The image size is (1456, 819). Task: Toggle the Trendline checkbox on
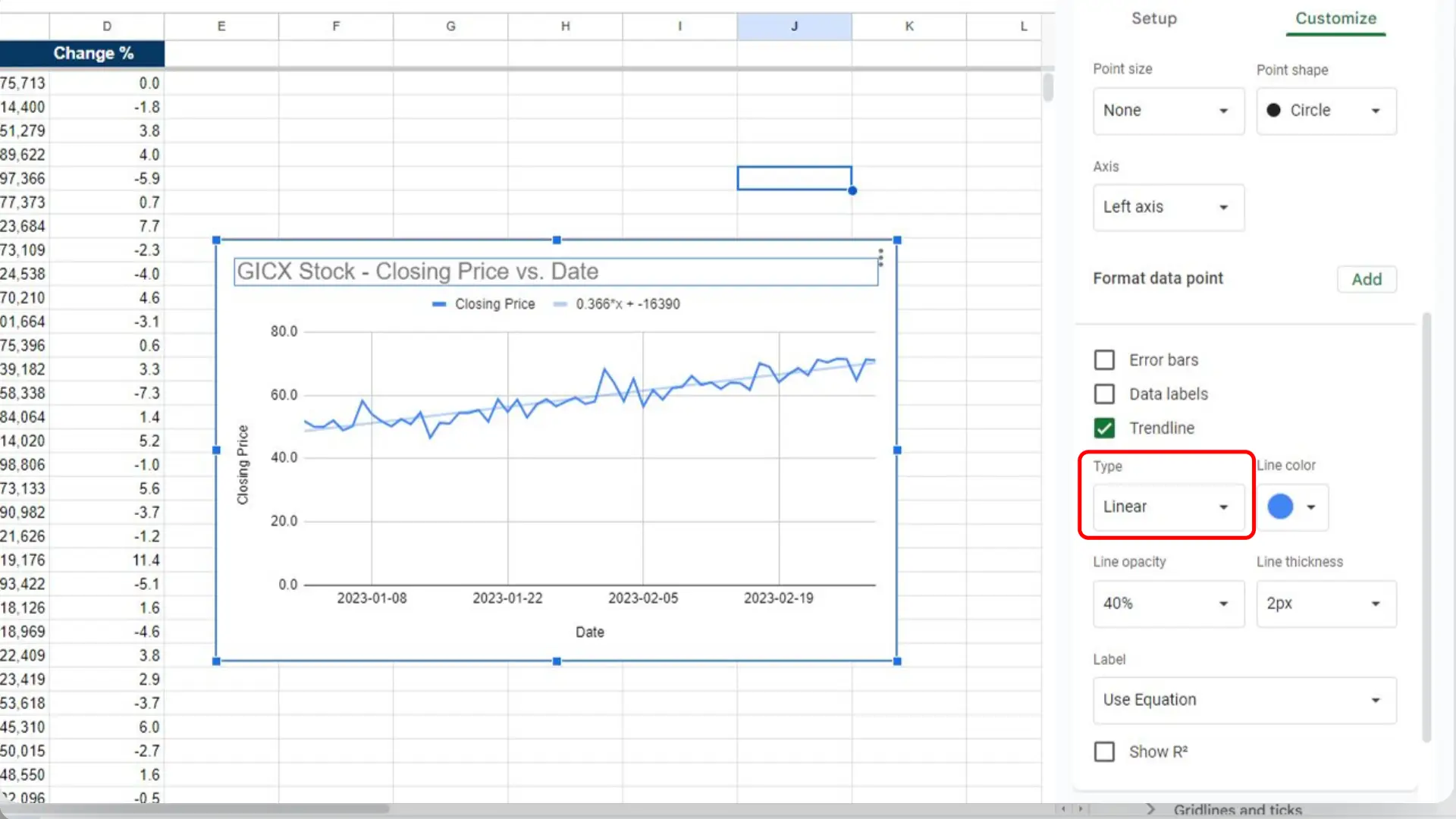click(x=1105, y=427)
